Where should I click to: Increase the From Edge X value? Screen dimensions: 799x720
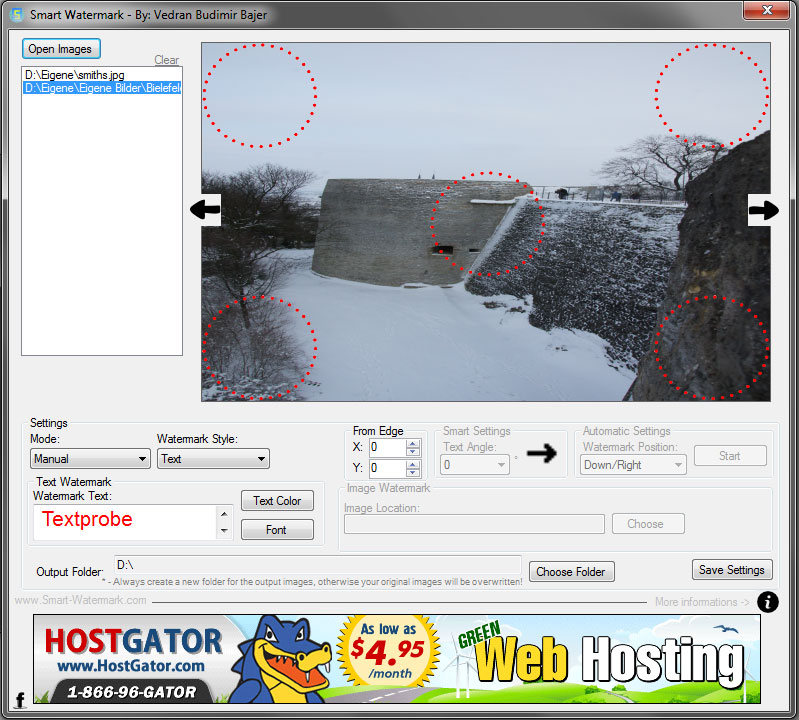413,443
